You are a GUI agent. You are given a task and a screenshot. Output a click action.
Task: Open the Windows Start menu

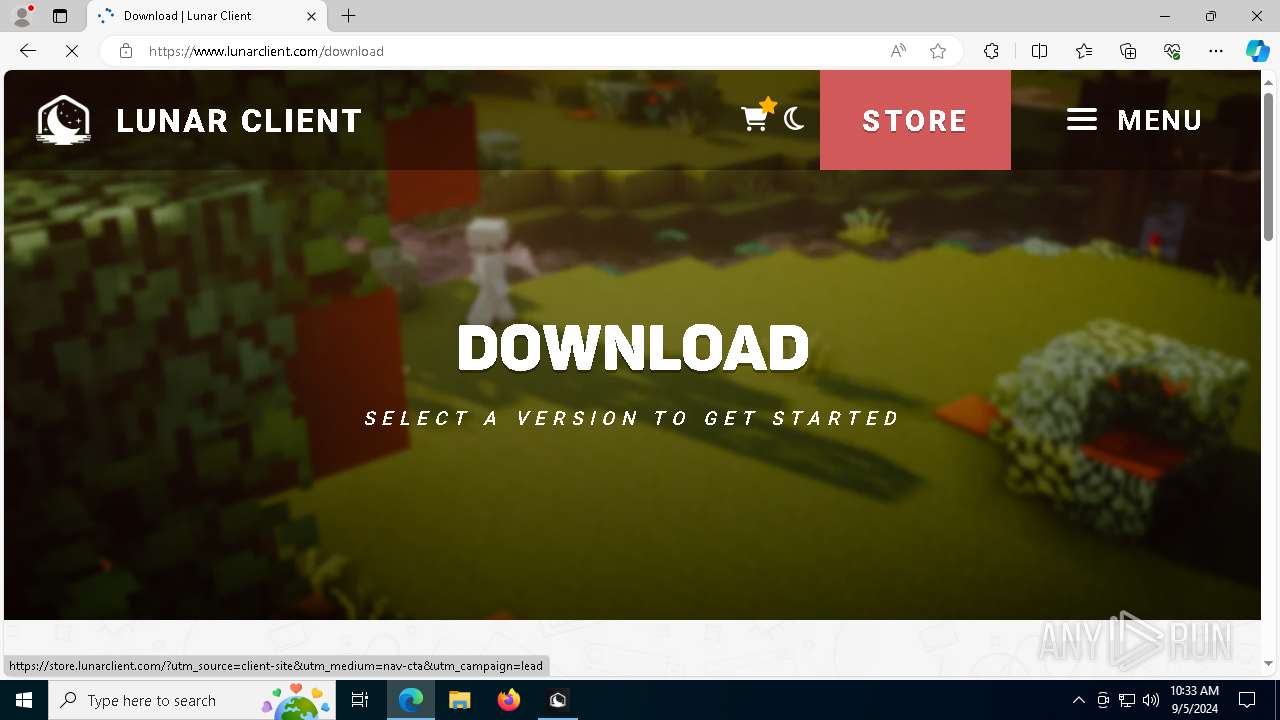[x=24, y=700]
